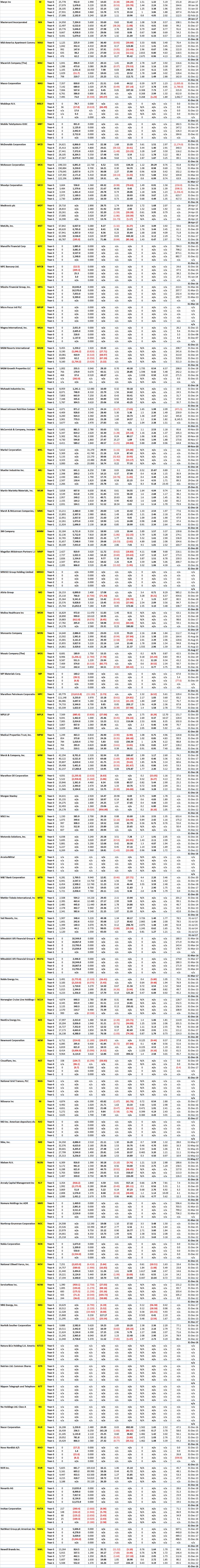Click the 'MINISO Group Holding Limited' cell

click(18, 572)
